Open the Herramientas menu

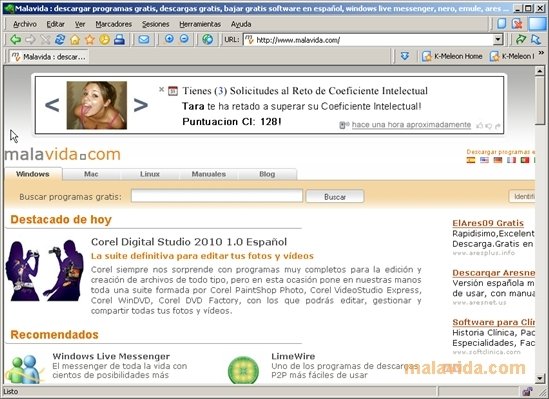(x=200, y=24)
